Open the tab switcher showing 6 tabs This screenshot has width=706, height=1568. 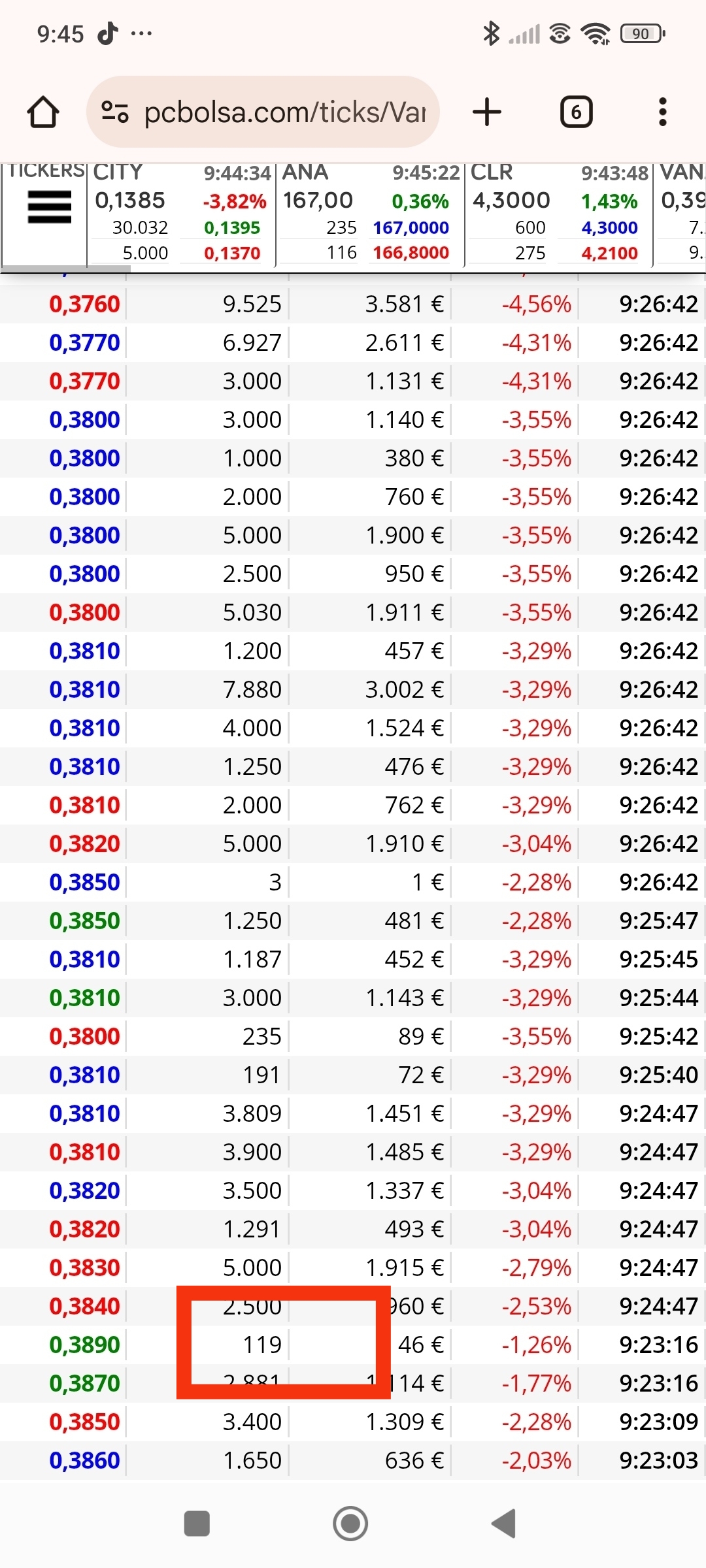click(x=577, y=112)
